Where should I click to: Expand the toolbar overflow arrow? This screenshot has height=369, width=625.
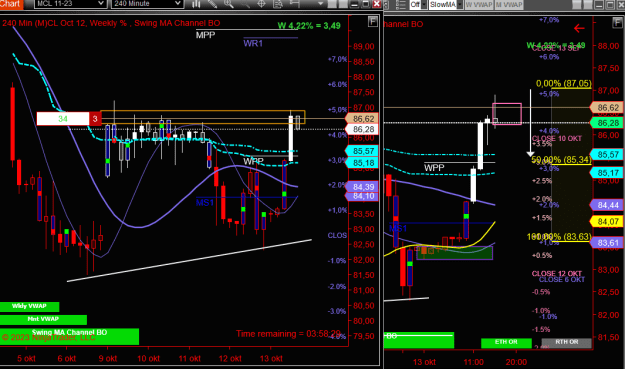coord(320,4)
